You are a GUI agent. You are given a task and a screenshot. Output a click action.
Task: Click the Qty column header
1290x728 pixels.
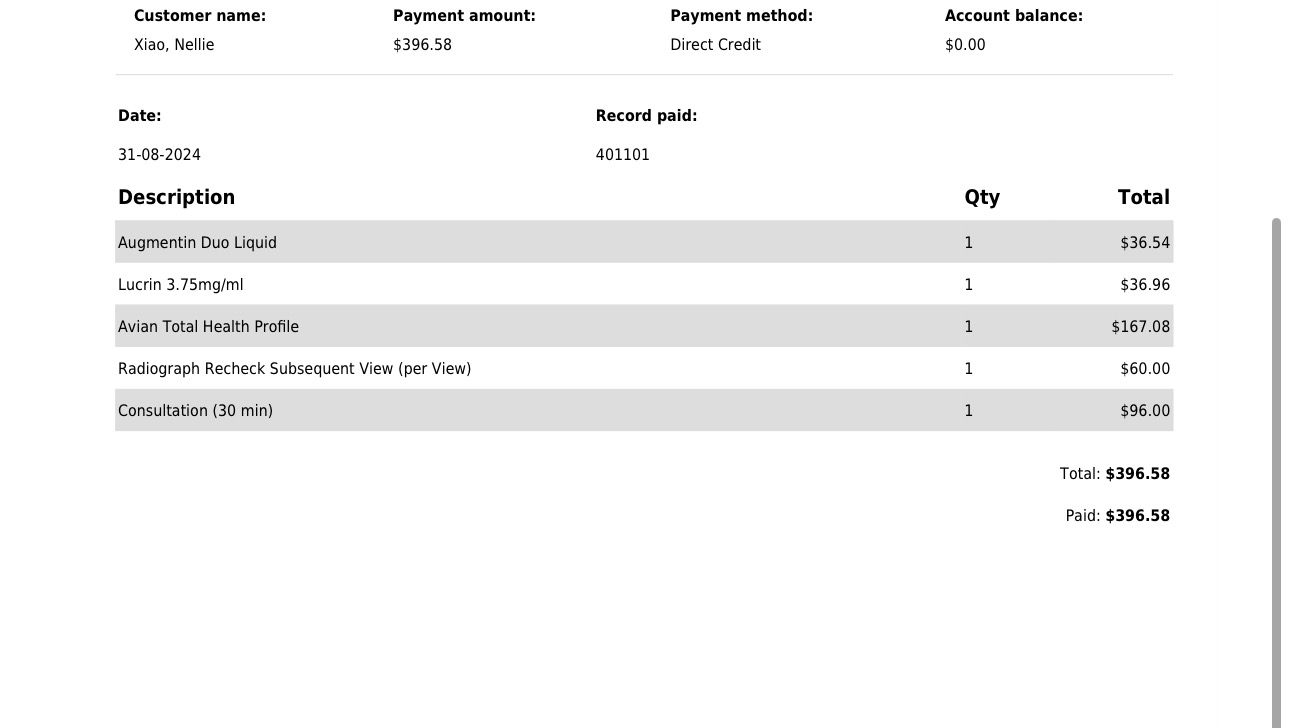coord(982,197)
